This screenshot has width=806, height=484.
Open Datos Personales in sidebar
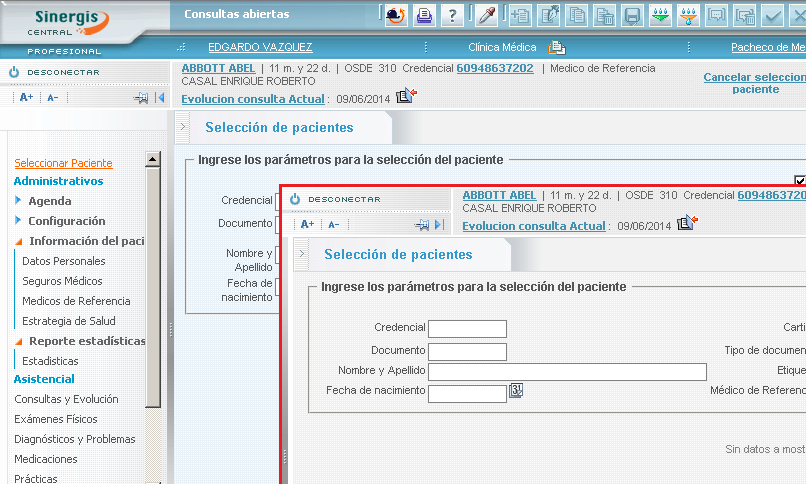(63, 261)
